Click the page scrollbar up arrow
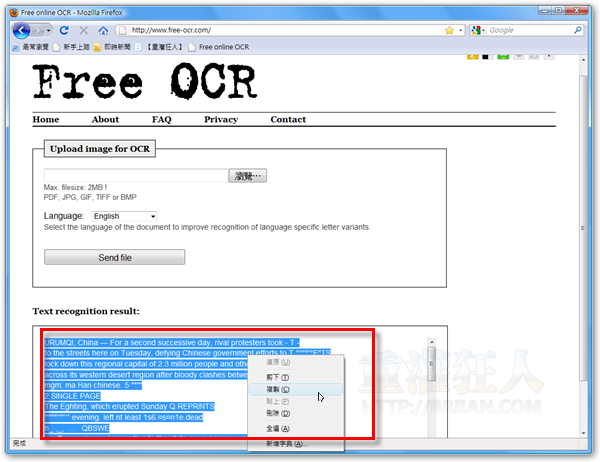 click(583, 60)
